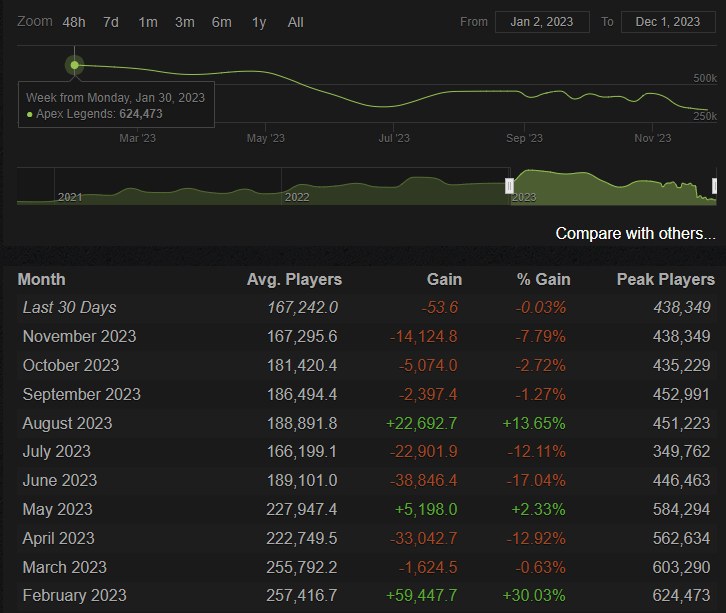Select the Nov '23 axis label

652,138
